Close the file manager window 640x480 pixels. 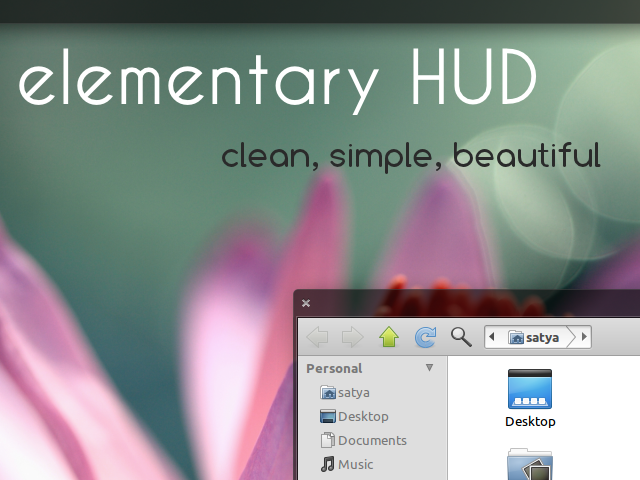pyautogui.click(x=306, y=303)
